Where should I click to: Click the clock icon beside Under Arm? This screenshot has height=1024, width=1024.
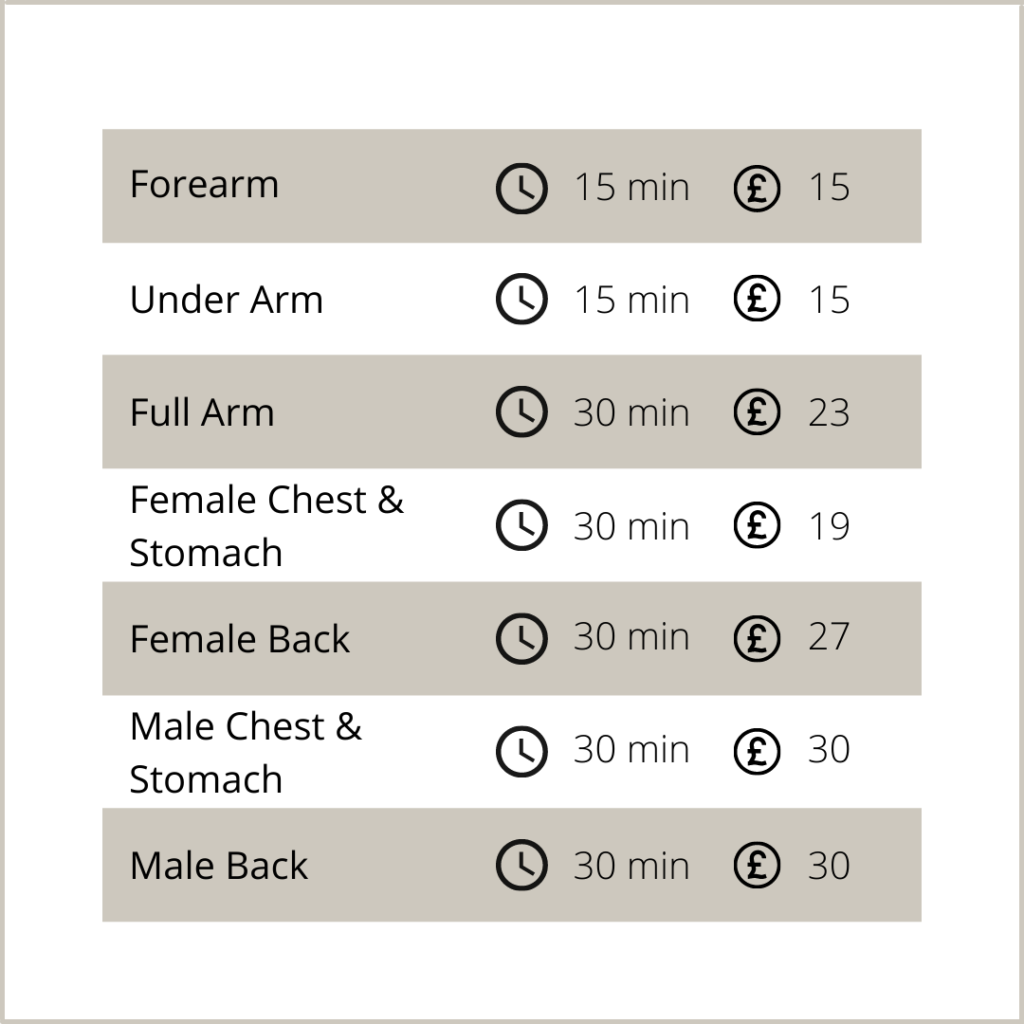click(x=521, y=298)
